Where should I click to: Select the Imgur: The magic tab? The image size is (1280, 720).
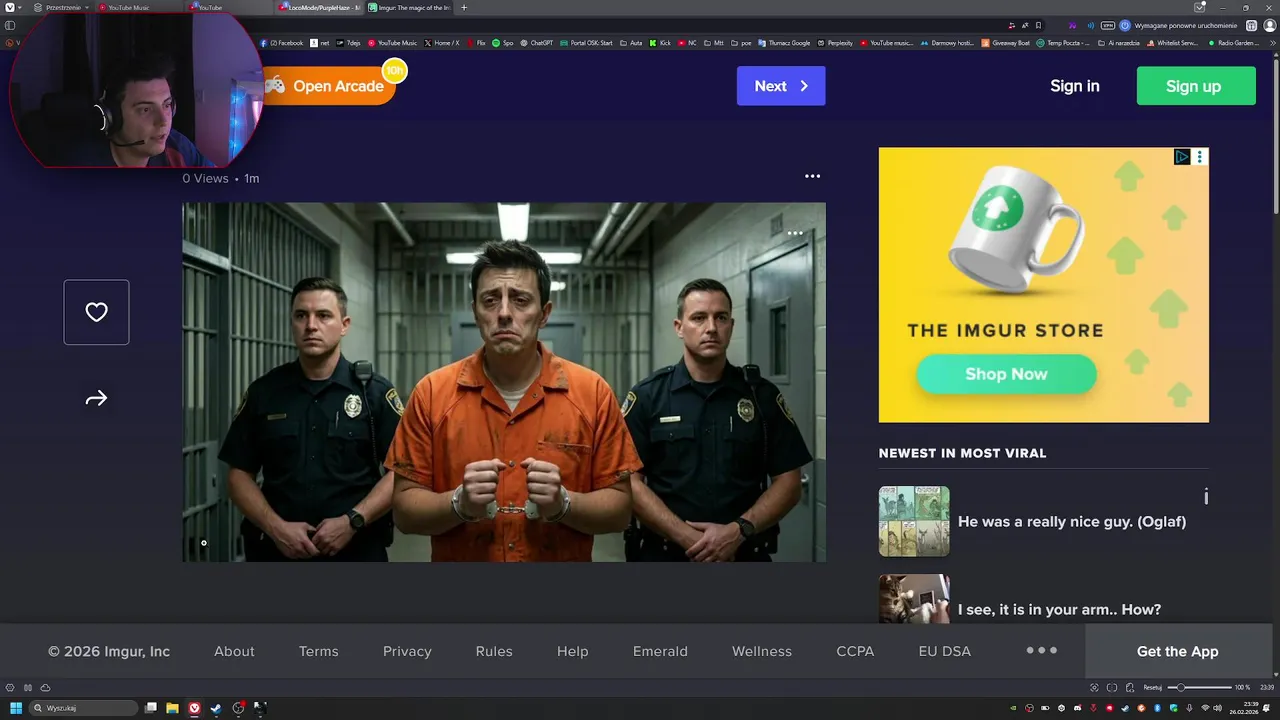coord(410,7)
